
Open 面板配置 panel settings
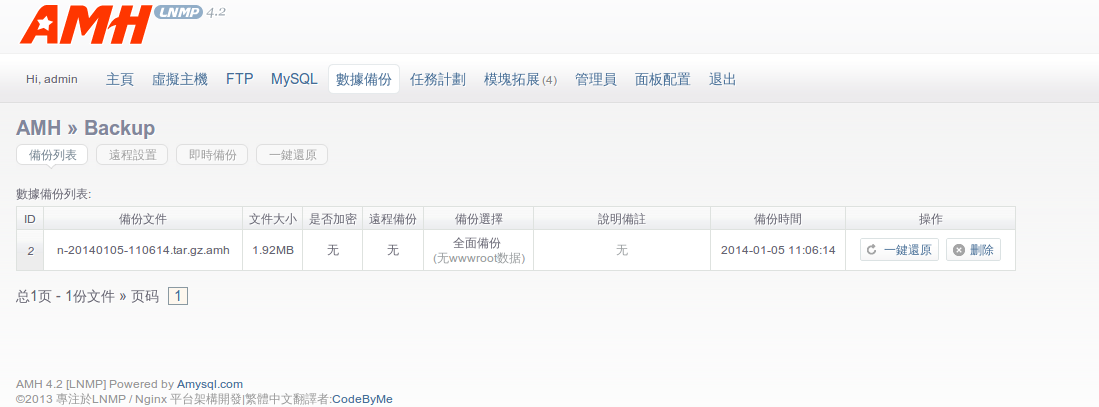point(663,79)
